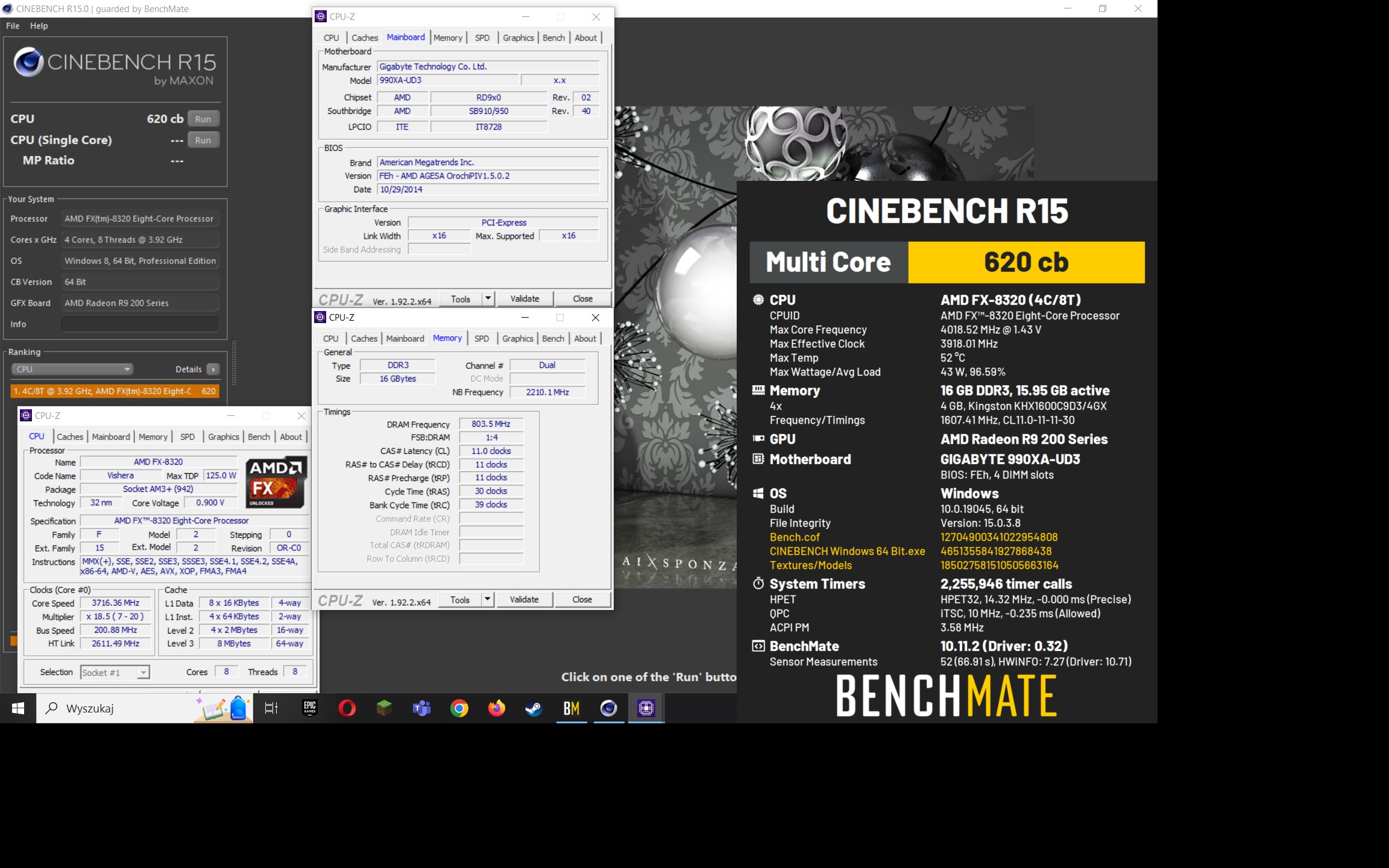Expand Tools arrow in Mainboard CPU-Z window

488,298
